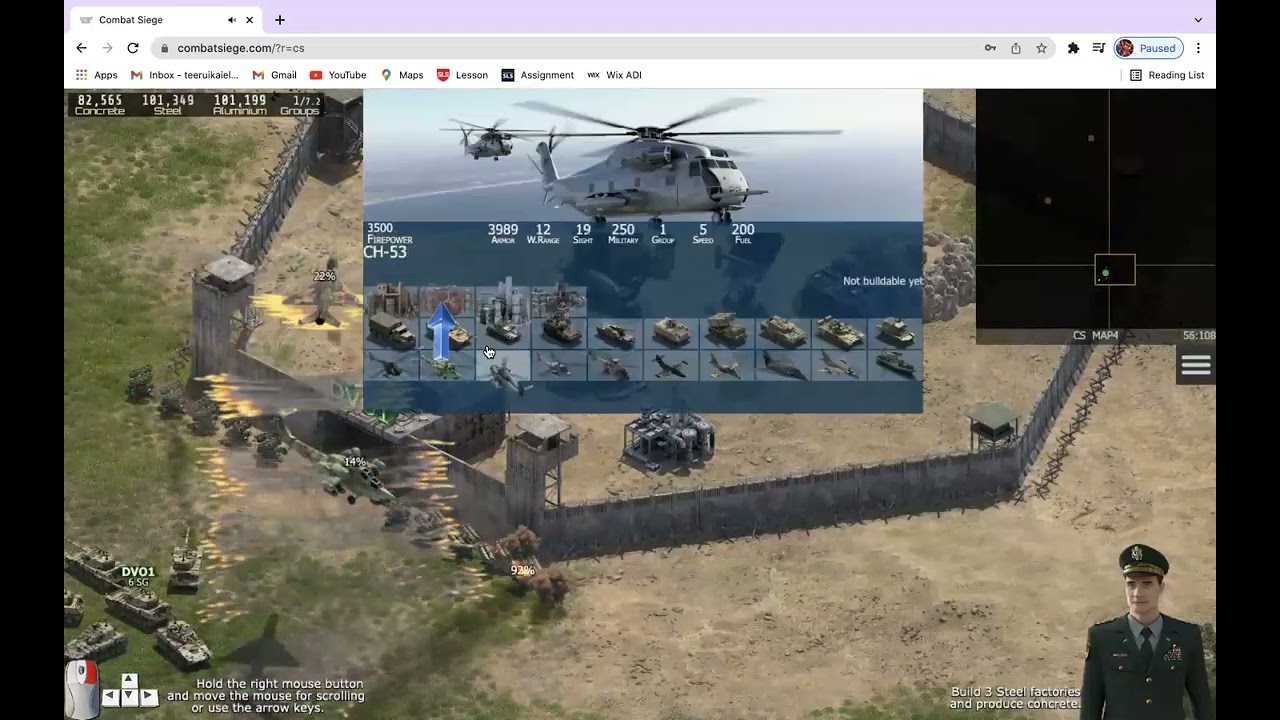Open the share page icon

[x=1016, y=48]
